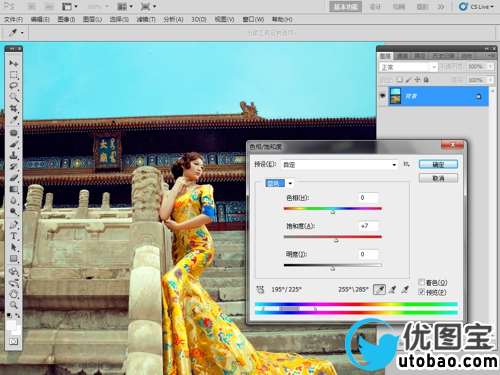The width and height of the screenshot is (500, 375).
Task: Open the 图像(I) menu
Action: point(66,19)
